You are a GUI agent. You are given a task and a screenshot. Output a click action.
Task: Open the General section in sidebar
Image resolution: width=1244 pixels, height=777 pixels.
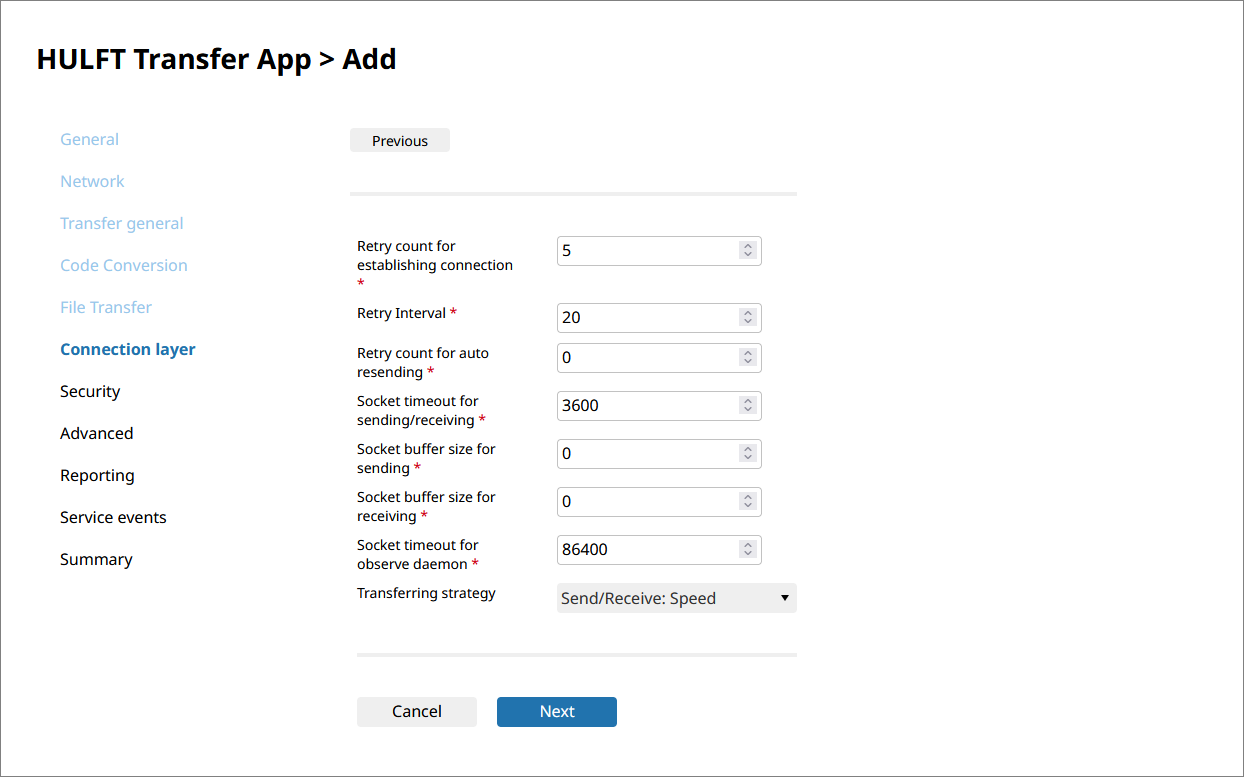click(89, 140)
